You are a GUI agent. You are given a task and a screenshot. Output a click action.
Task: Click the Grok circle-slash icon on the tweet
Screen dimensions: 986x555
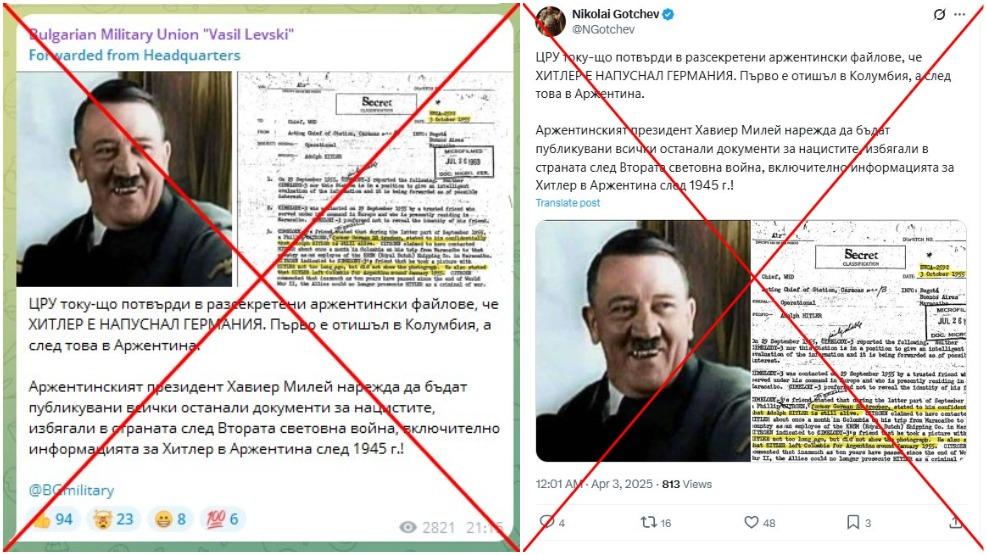tap(939, 14)
